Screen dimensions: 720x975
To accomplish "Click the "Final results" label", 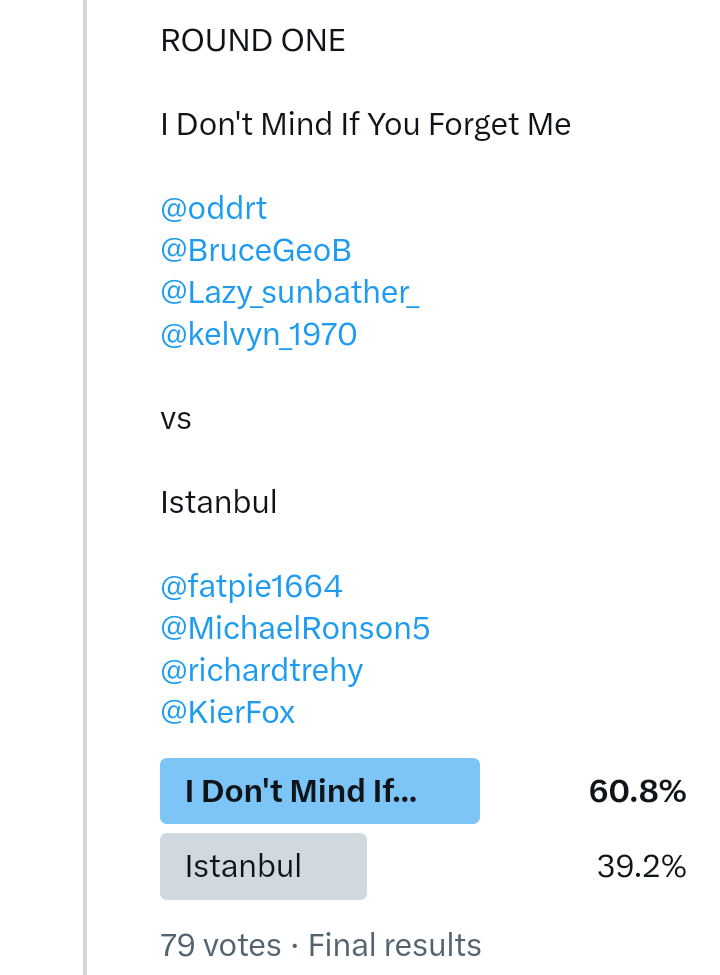I will tap(395, 945).
